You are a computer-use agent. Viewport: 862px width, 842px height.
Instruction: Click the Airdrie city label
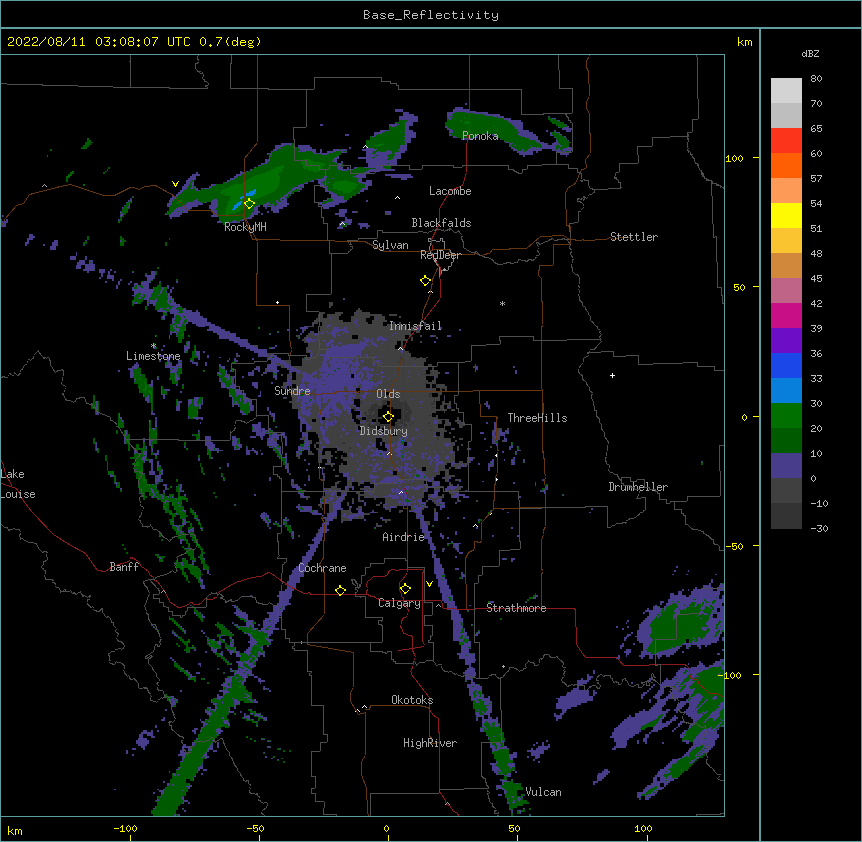coord(403,537)
